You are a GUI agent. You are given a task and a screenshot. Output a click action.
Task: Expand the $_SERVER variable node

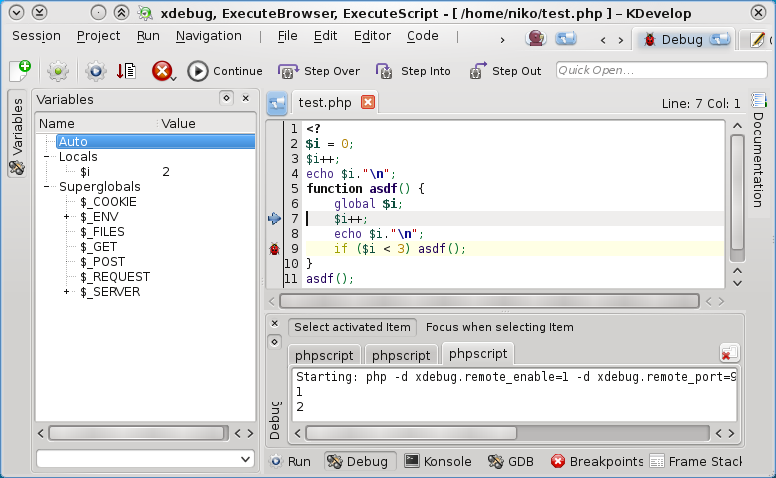point(66,292)
